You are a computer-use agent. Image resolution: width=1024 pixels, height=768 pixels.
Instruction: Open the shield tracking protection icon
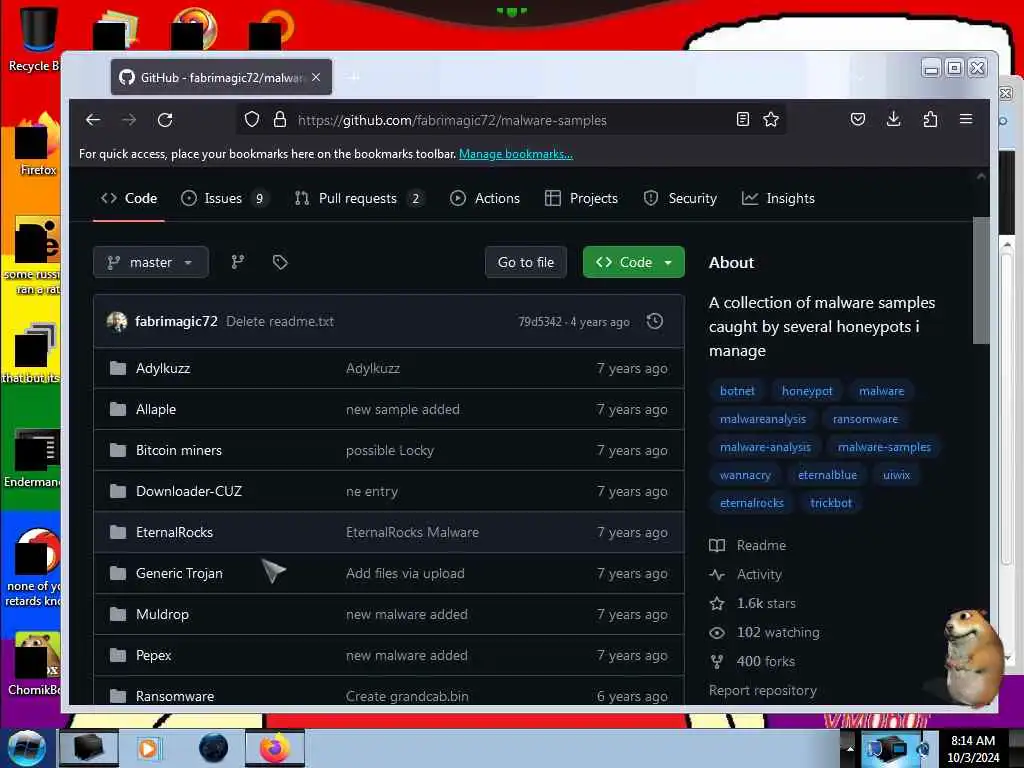click(x=252, y=120)
